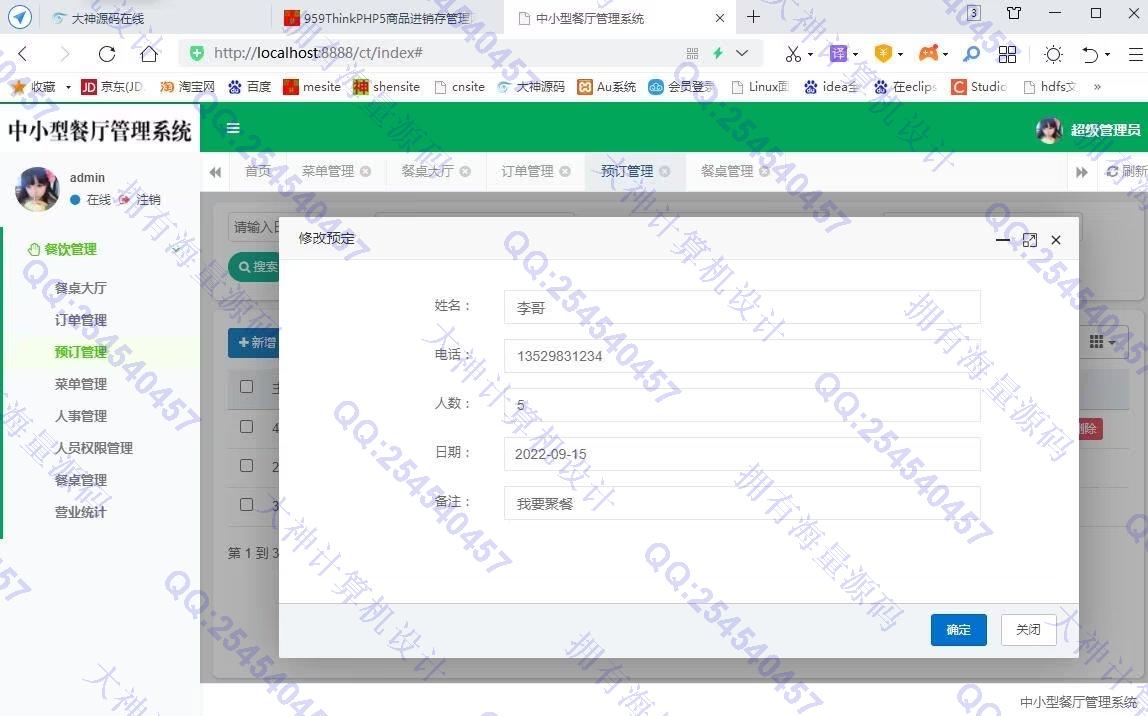Image resolution: width=1148 pixels, height=716 pixels.
Task: Close the 菜单管理 tab
Action: [365, 171]
